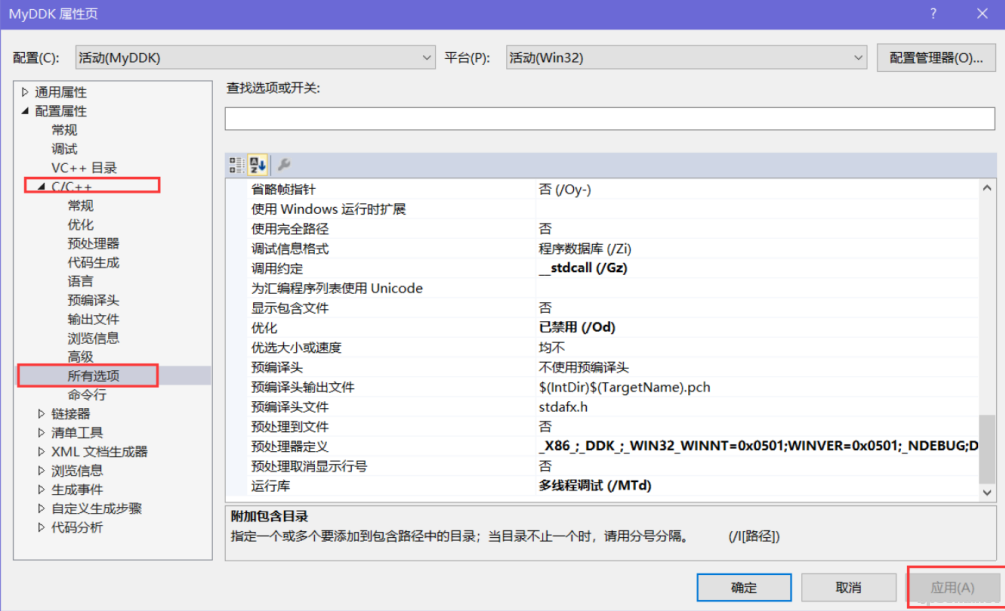Select 高级 in the tree
The width and height of the screenshot is (1005, 611).
tap(81, 357)
